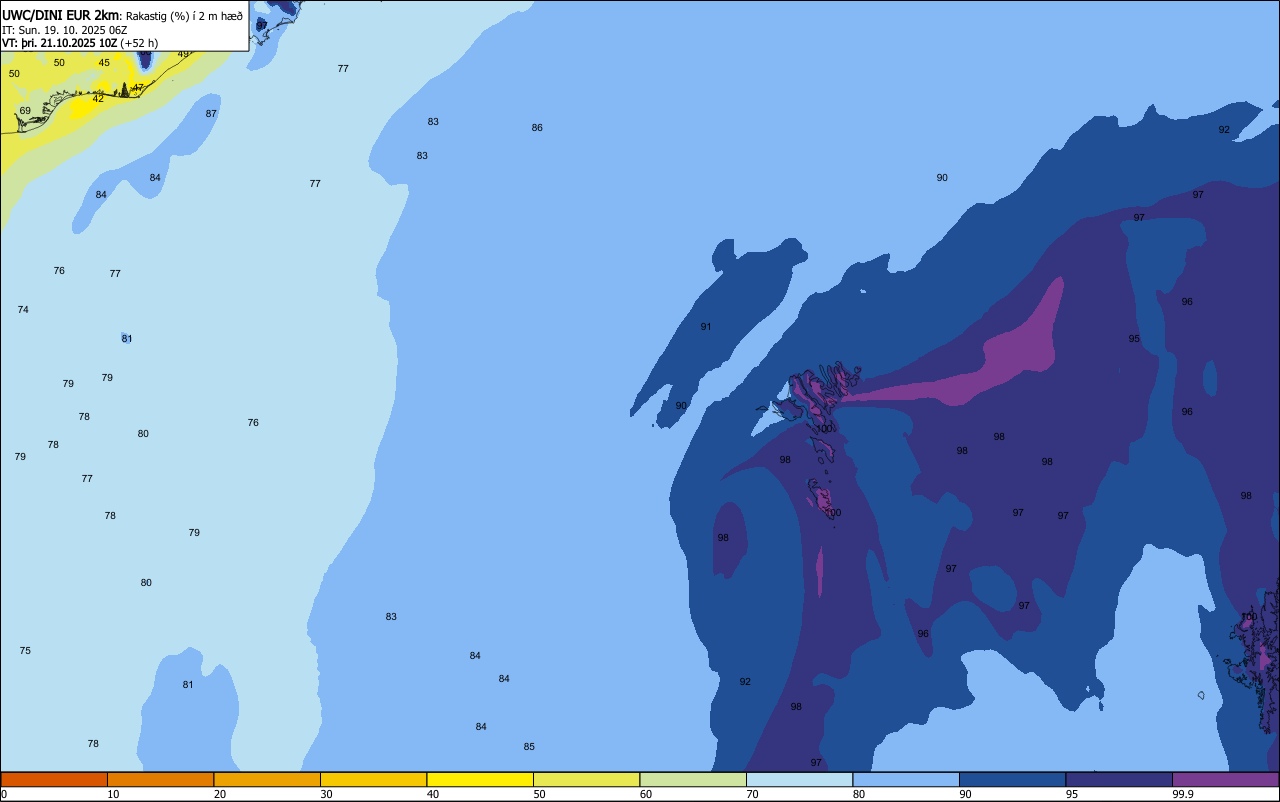The height and width of the screenshot is (802, 1280).
Task: Click the pale blue 70–80 legend swatch
Action: [799, 779]
